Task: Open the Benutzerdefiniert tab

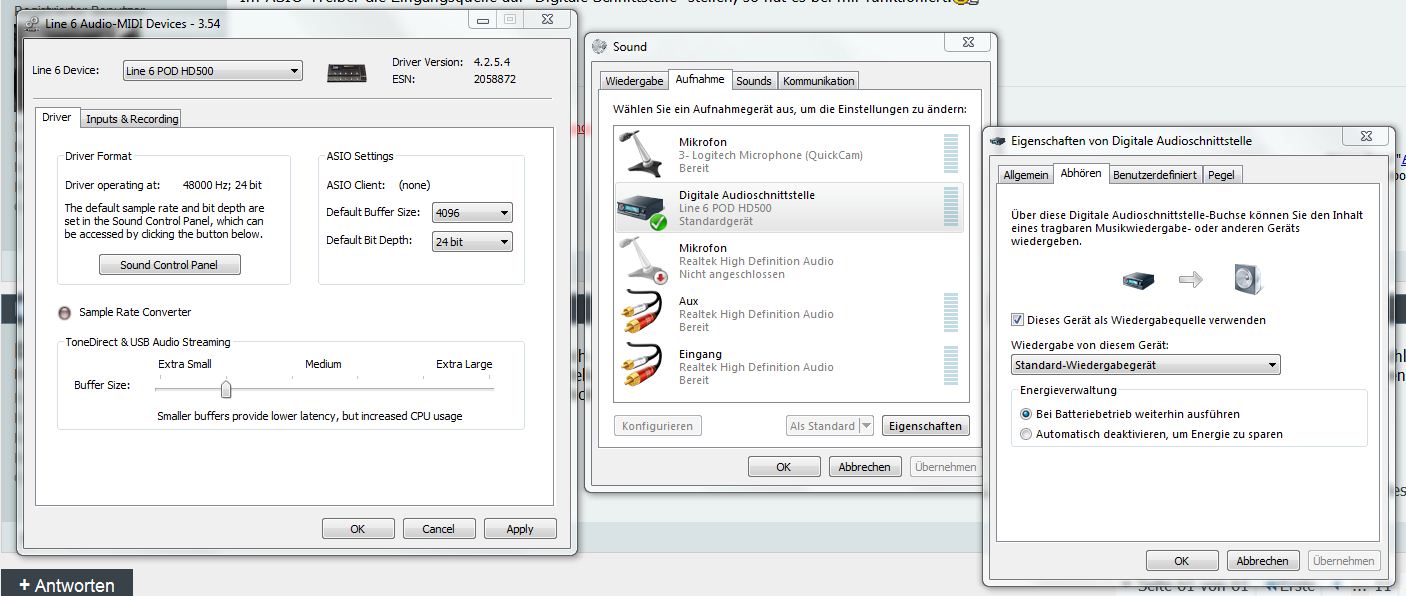Action: point(1155,175)
